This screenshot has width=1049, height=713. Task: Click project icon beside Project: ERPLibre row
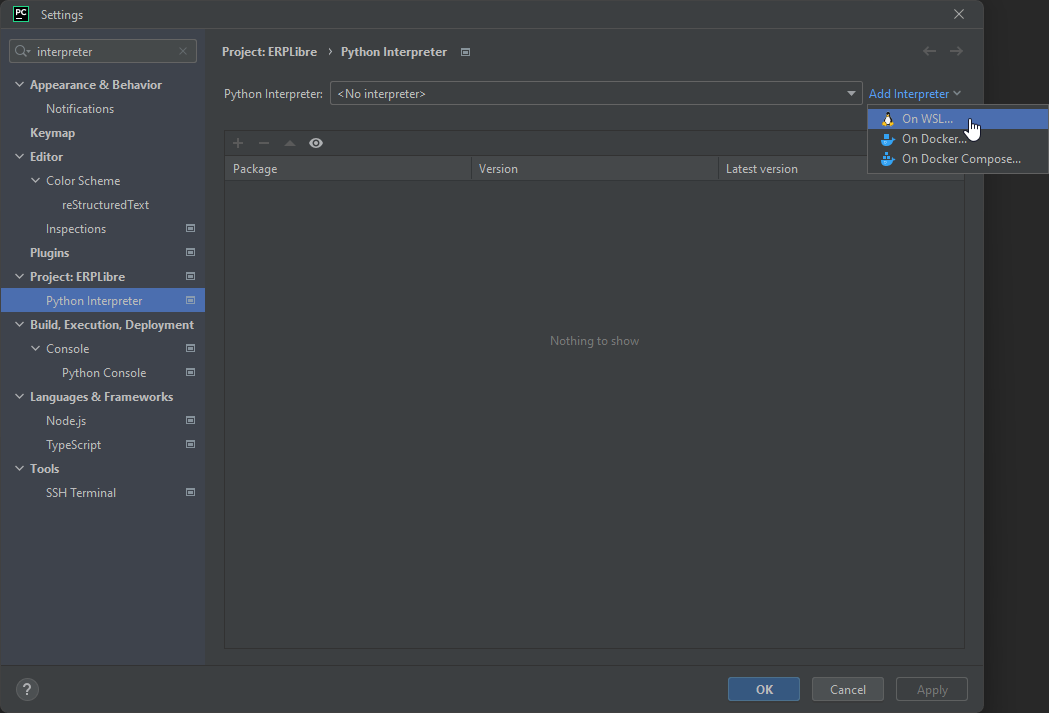point(191,276)
